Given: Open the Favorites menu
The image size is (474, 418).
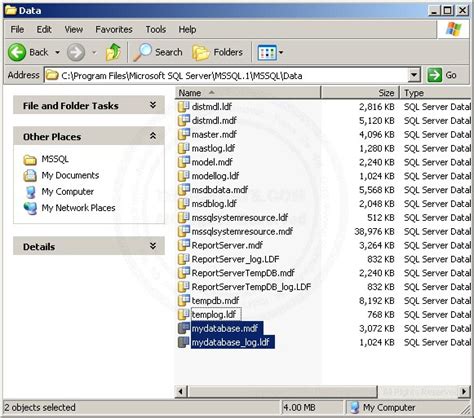Looking at the screenshot, I should click(x=114, y=29).
